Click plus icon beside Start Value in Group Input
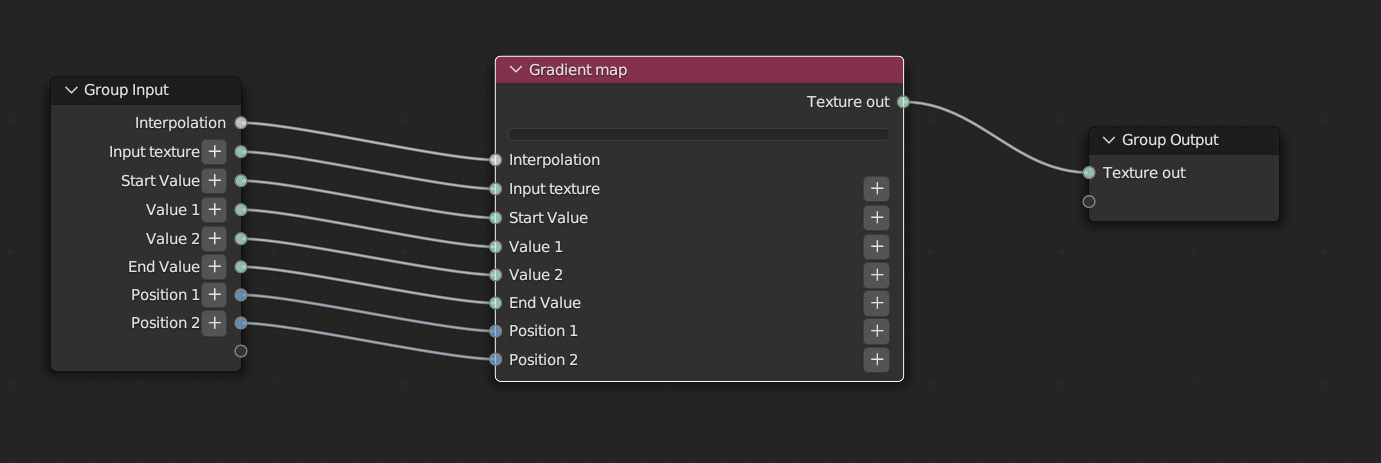The image size is (1381, 463). 214,181
